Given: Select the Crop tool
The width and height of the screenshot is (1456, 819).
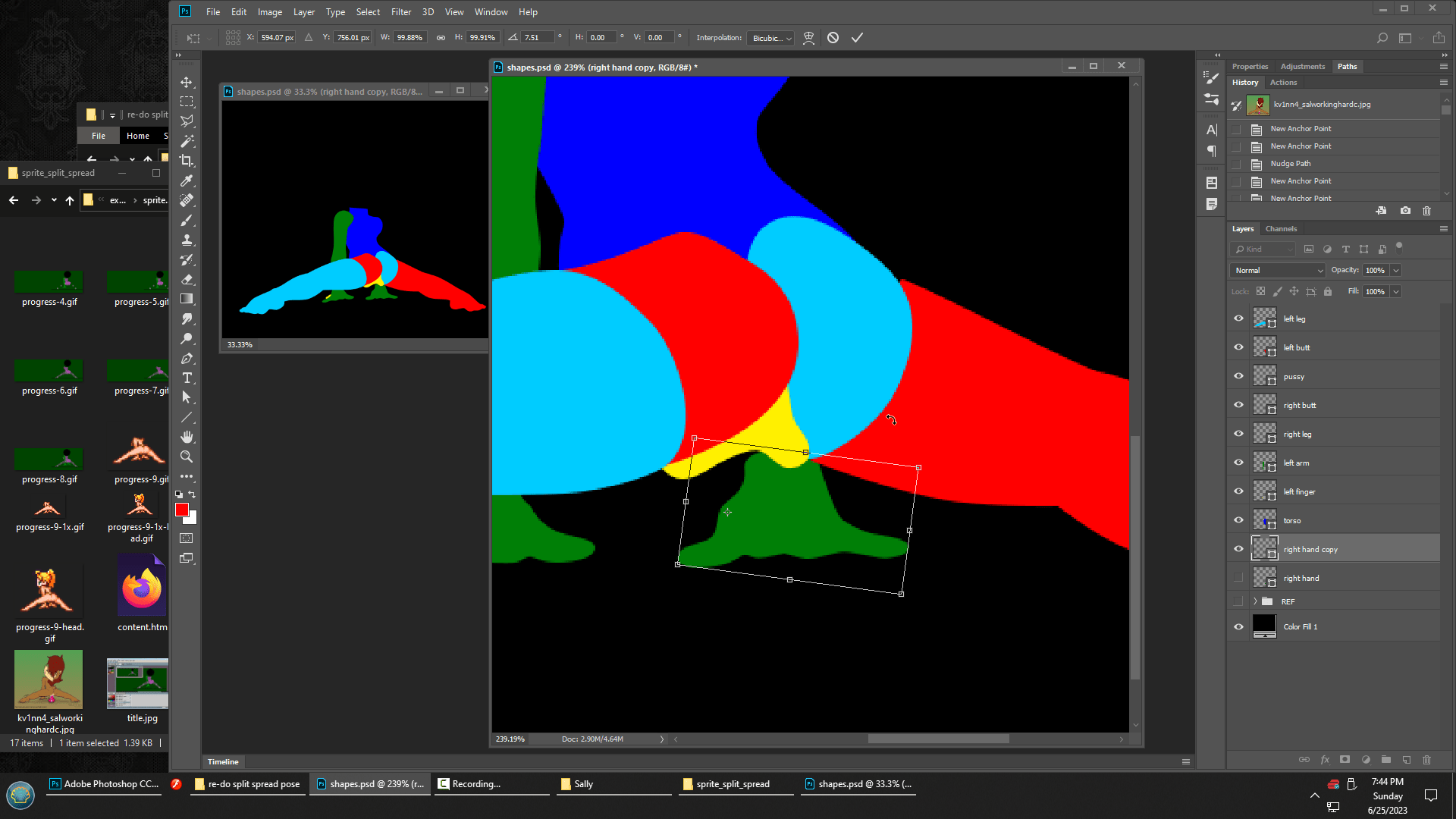Looking at the screenshot, I should click(187, 161).
